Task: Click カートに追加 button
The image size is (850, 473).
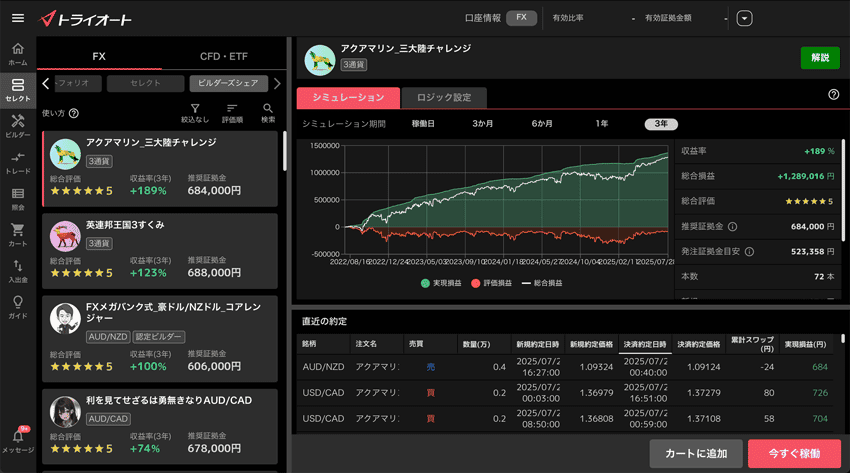Action: point(696,453)
